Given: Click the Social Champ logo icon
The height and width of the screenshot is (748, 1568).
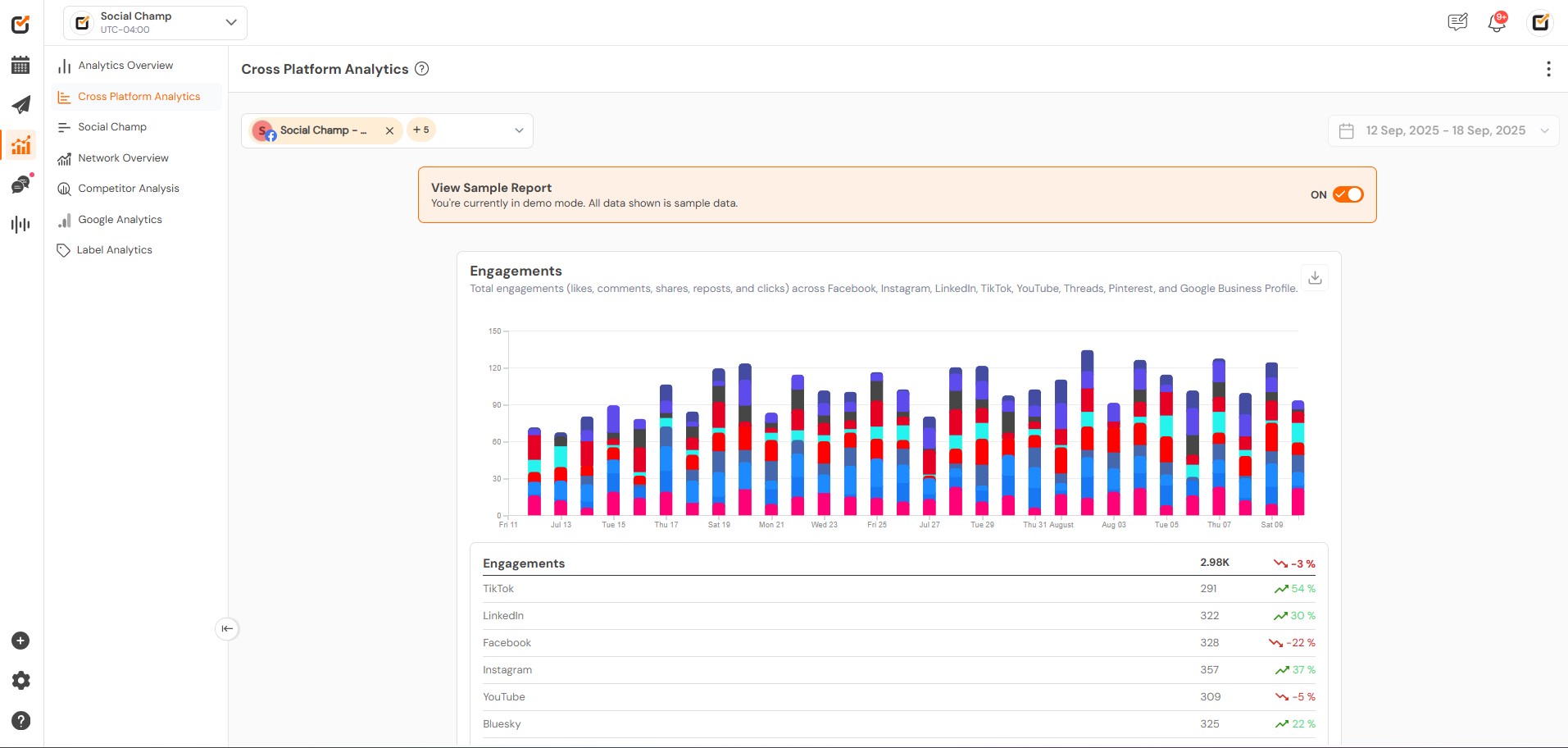Looking at the screenshot, I should 21,24.
